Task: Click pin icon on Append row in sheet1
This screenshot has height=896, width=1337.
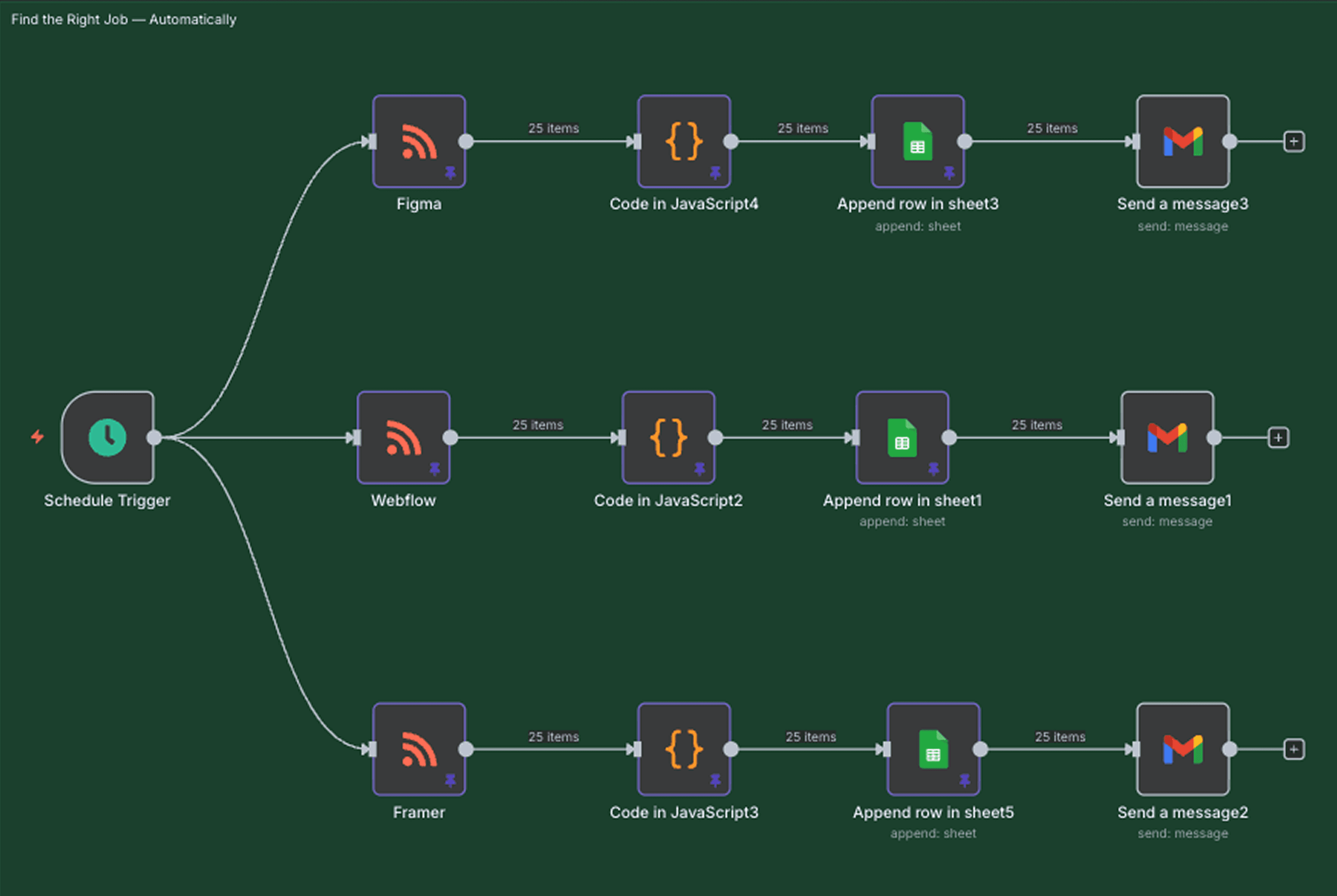Action: (x=933, y=469)
